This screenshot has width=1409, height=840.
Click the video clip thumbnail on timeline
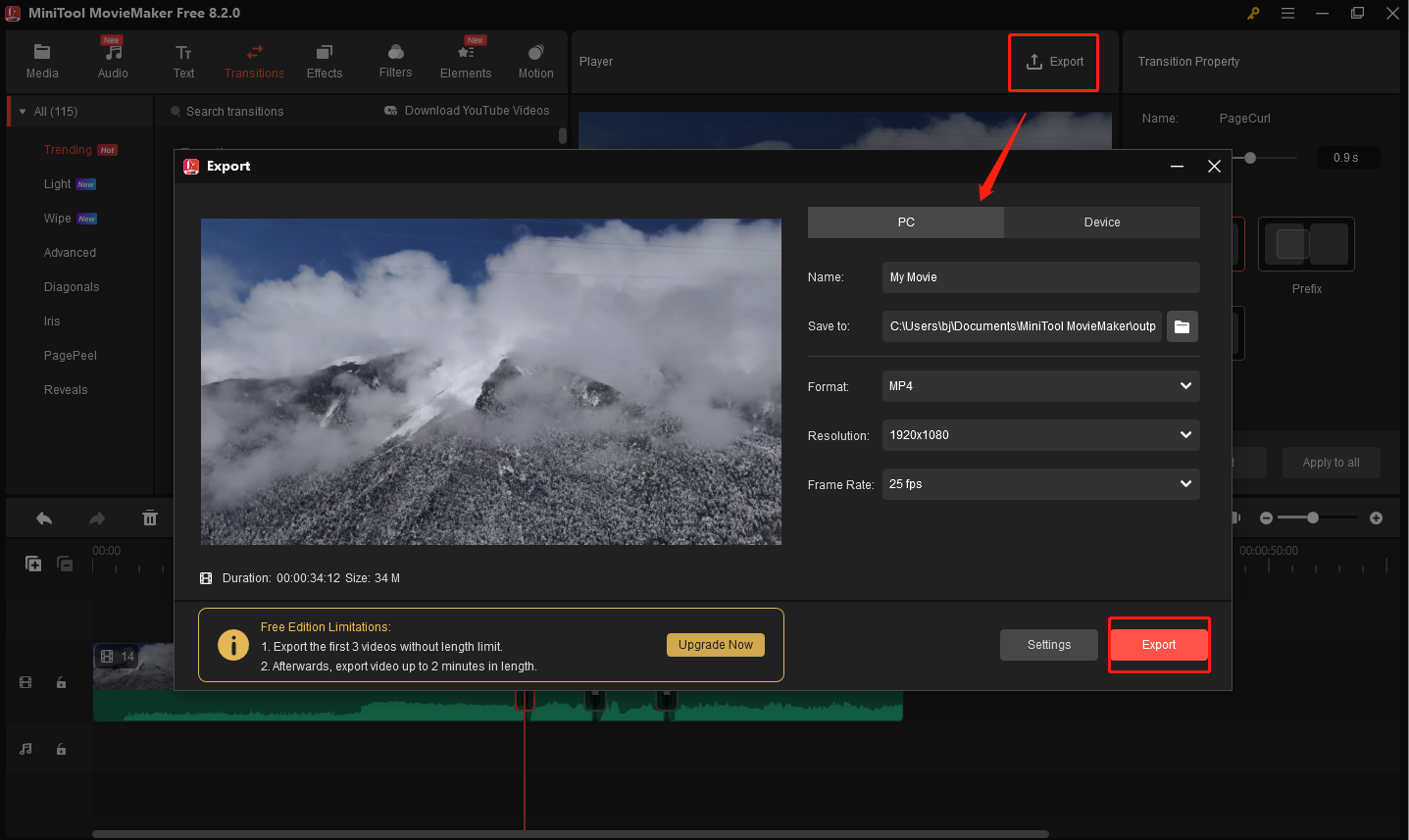click(x=133, y=667)
